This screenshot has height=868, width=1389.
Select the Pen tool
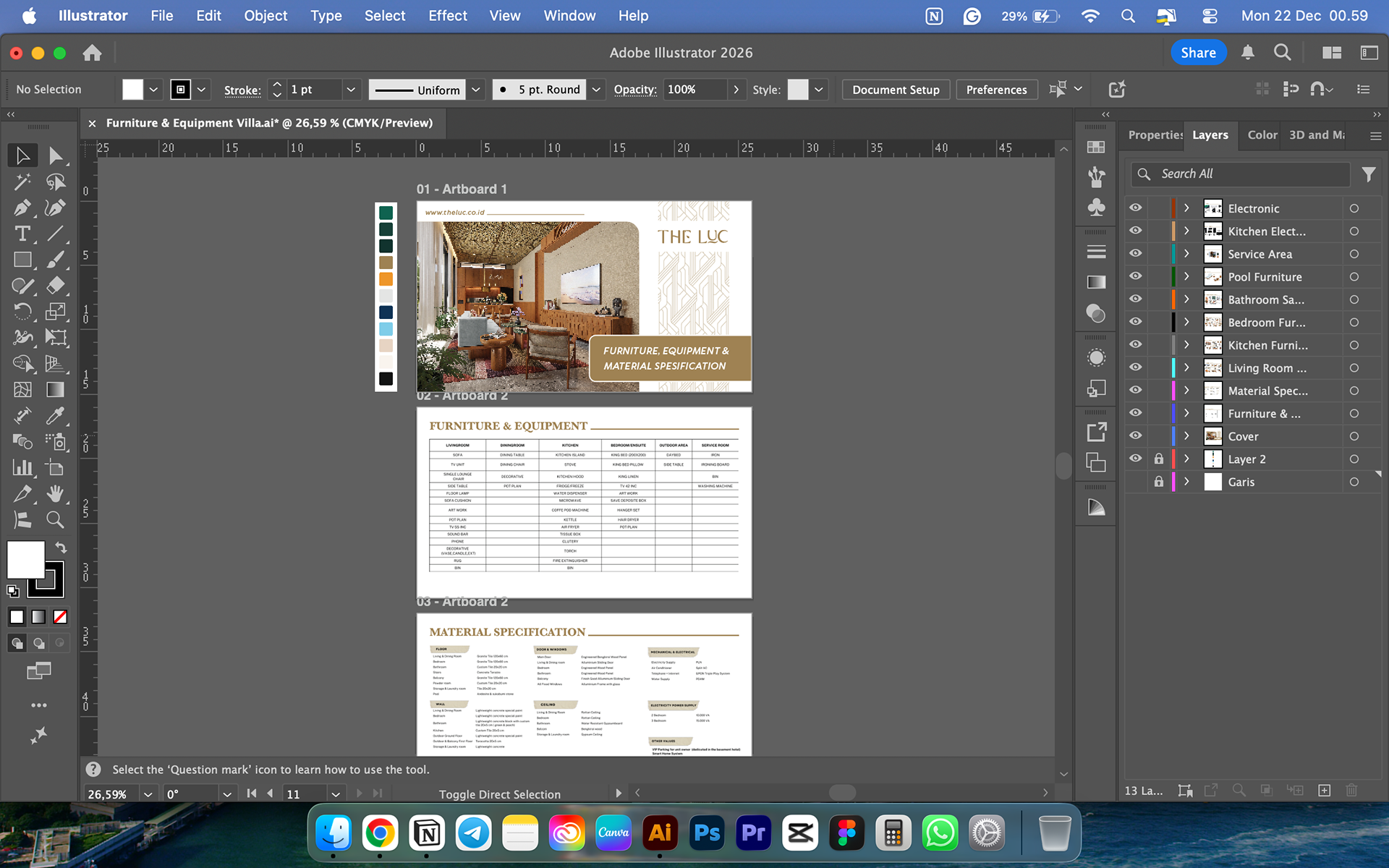22,208
